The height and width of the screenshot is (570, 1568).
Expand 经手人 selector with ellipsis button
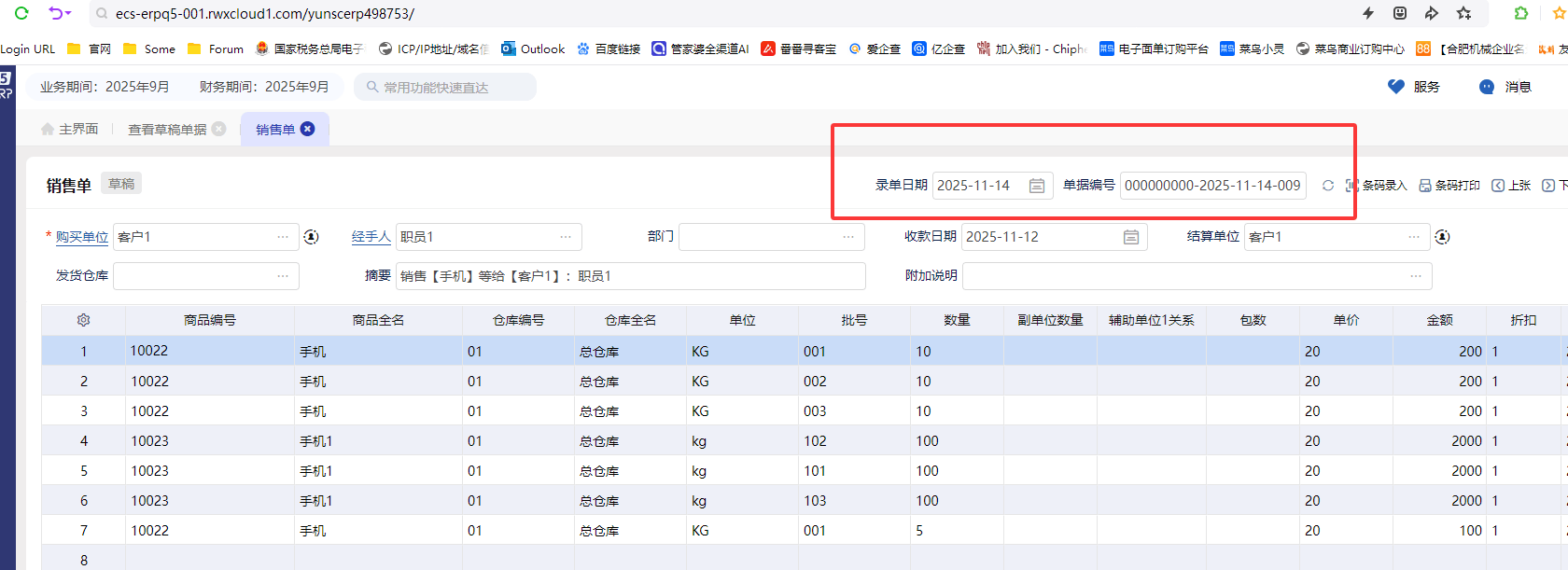click(x=566, y=237)
